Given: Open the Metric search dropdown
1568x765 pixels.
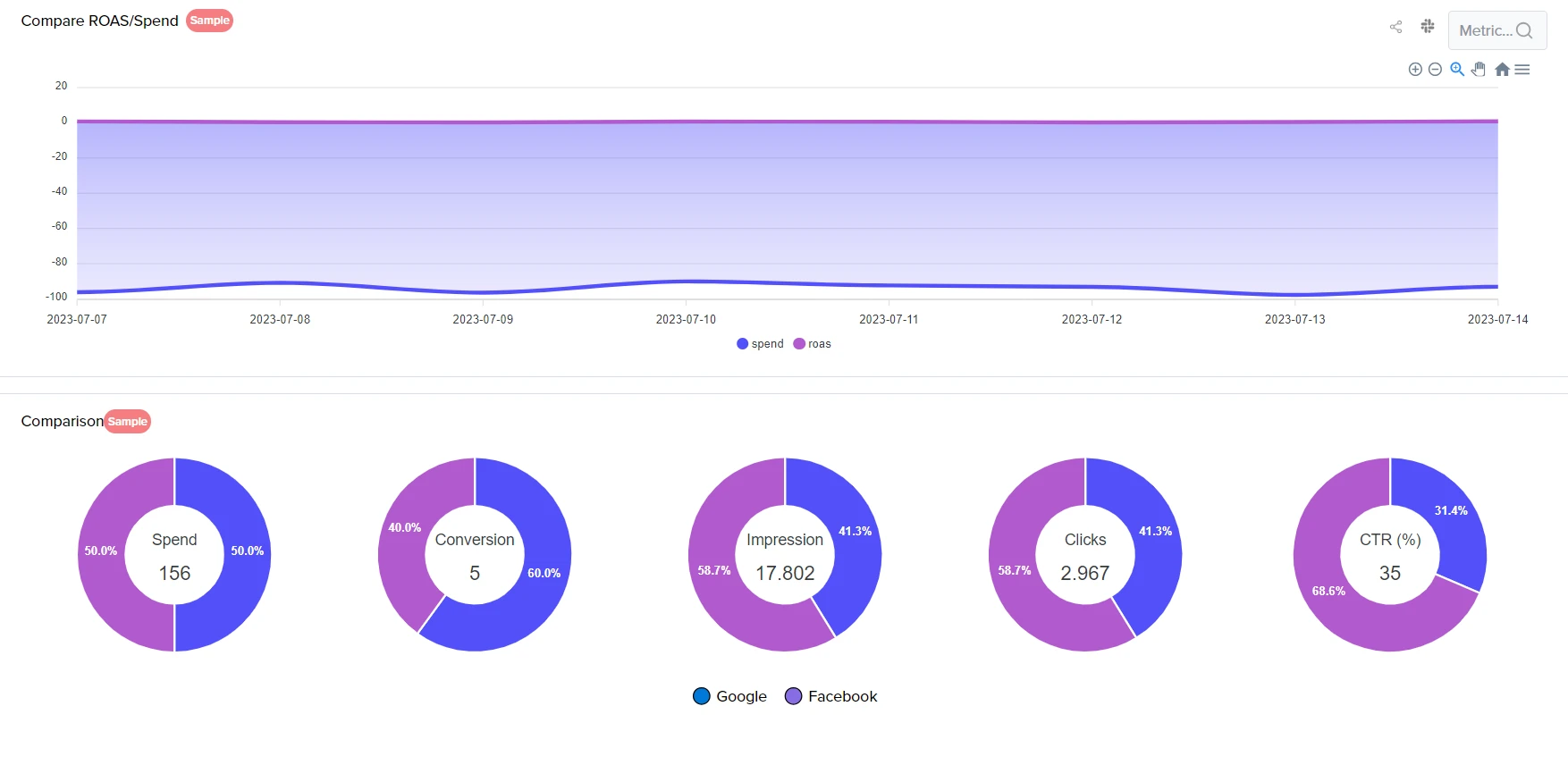Looking at the screenshot, I should click(x=1497, y=30).
